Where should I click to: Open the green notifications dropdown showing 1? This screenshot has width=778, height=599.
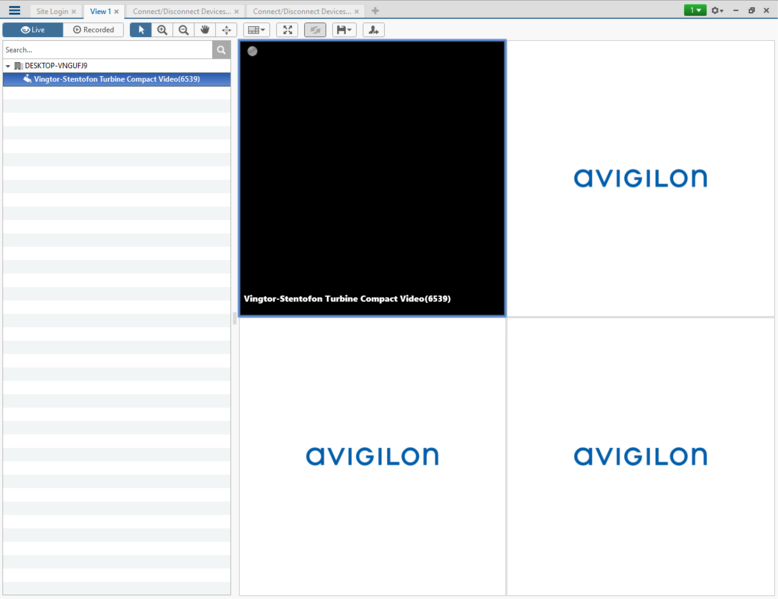click(x=695, y=10)
